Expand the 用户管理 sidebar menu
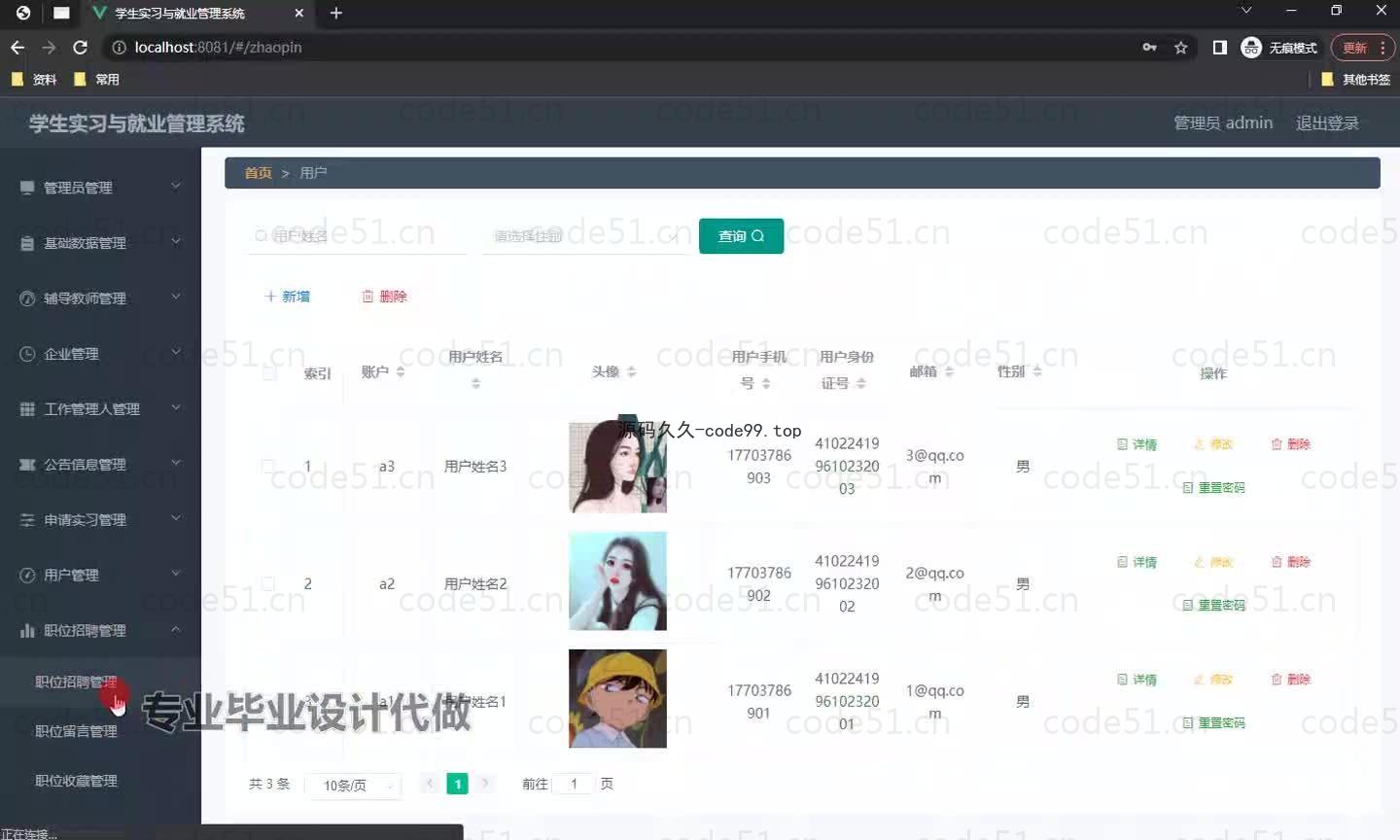 (100, 575)
